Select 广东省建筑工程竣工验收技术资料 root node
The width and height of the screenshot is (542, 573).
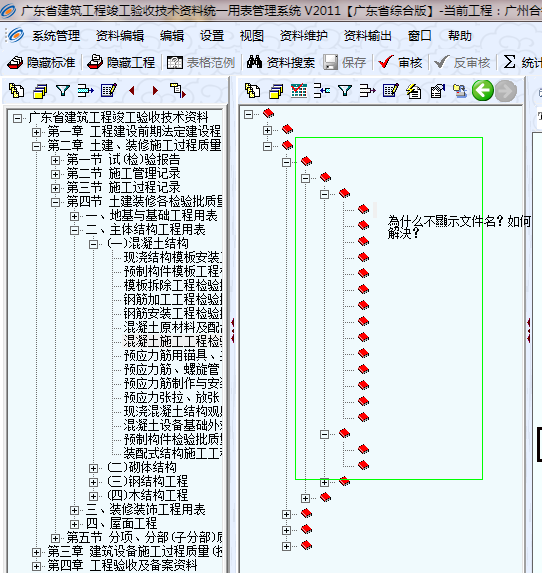[x=118, y=118]
